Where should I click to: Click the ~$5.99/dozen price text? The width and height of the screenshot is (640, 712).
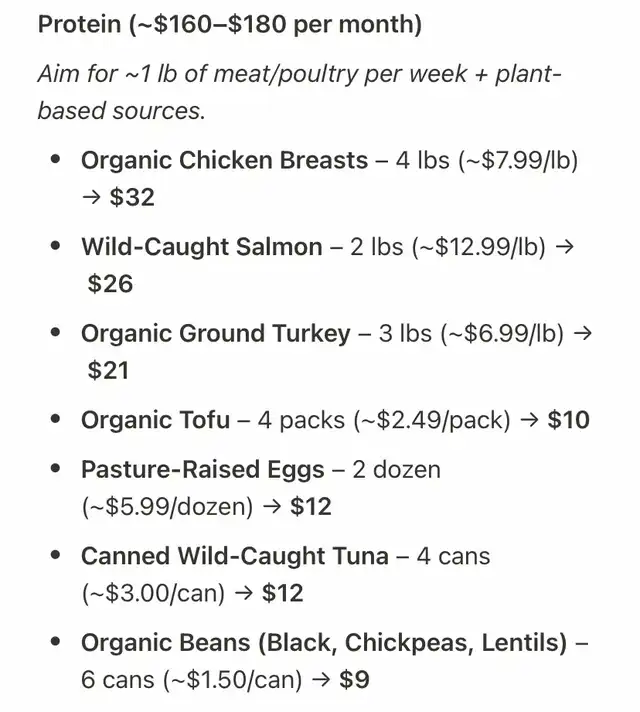pos(168,507)
